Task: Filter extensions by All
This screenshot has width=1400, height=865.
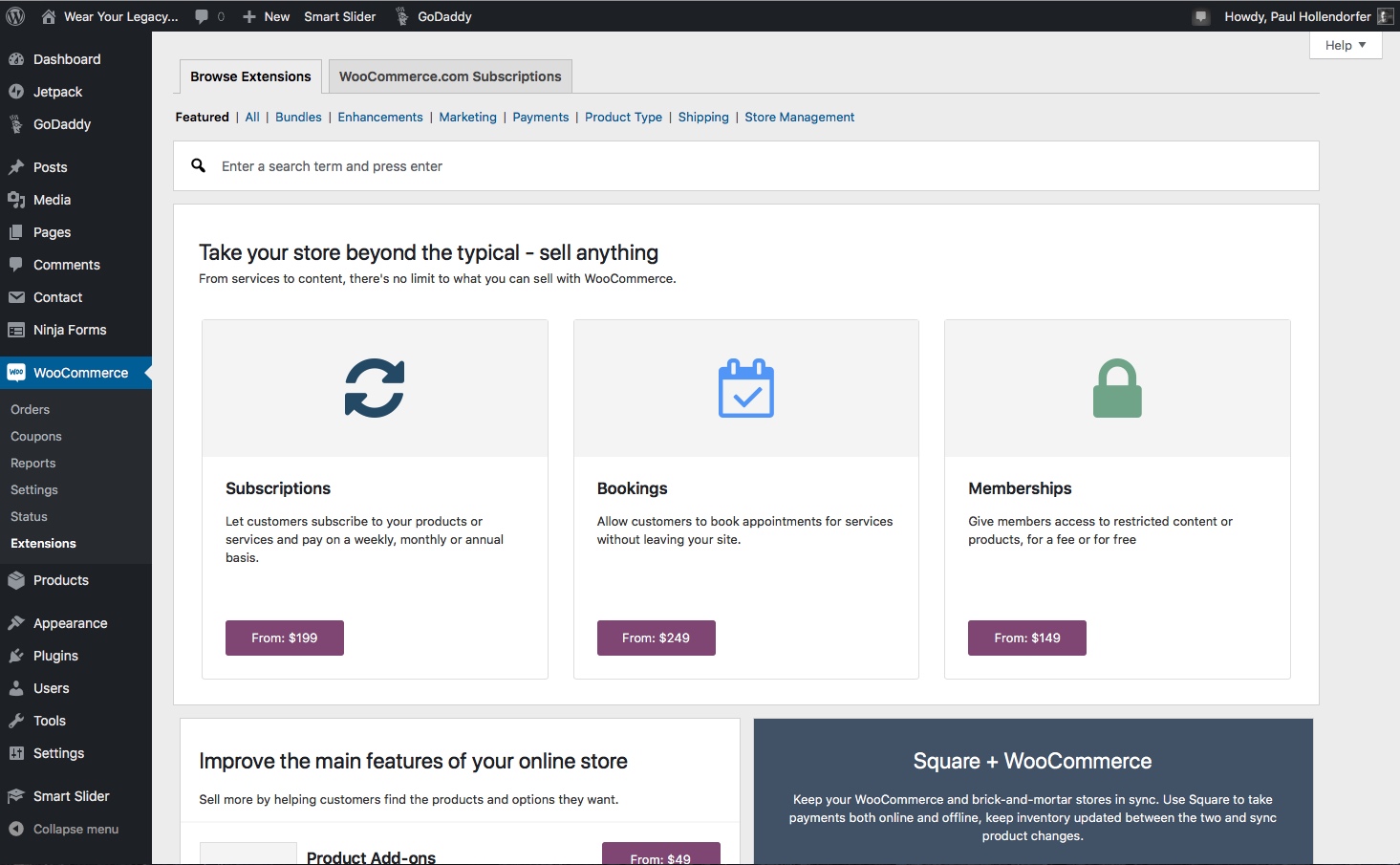Action: (252, 117)
